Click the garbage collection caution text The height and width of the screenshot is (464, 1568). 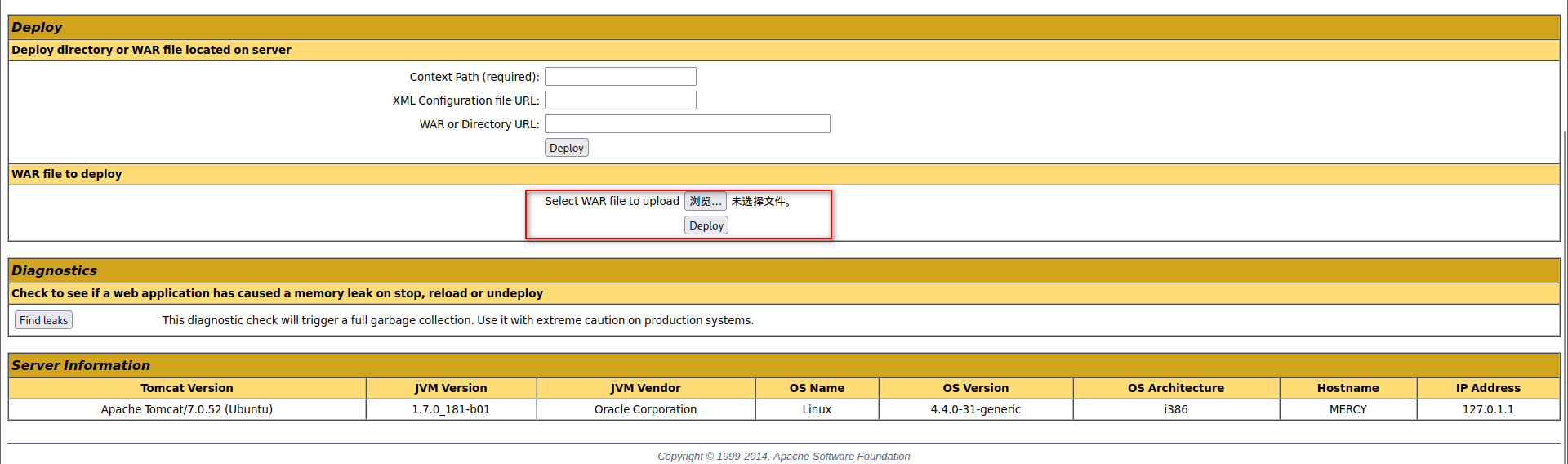[x=457, y=320]
